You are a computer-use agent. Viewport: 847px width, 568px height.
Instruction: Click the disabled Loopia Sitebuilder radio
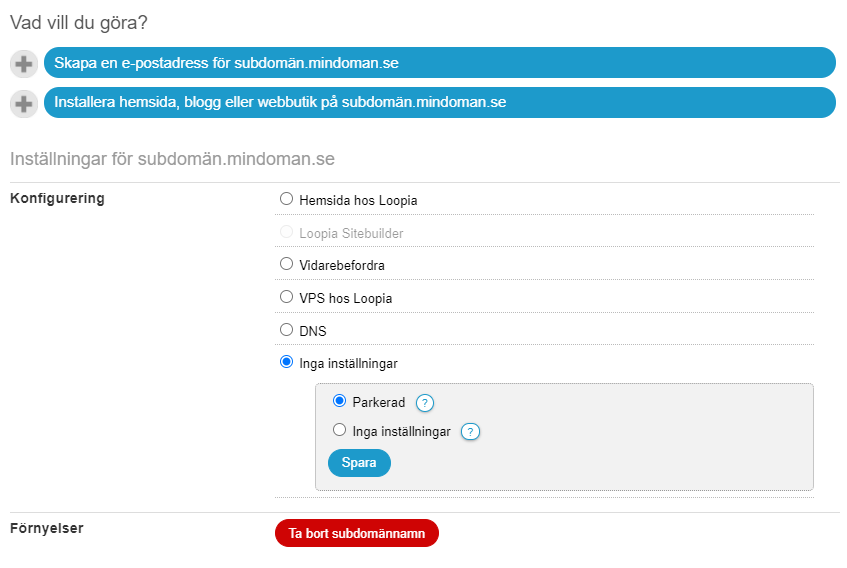click(286, 232)
